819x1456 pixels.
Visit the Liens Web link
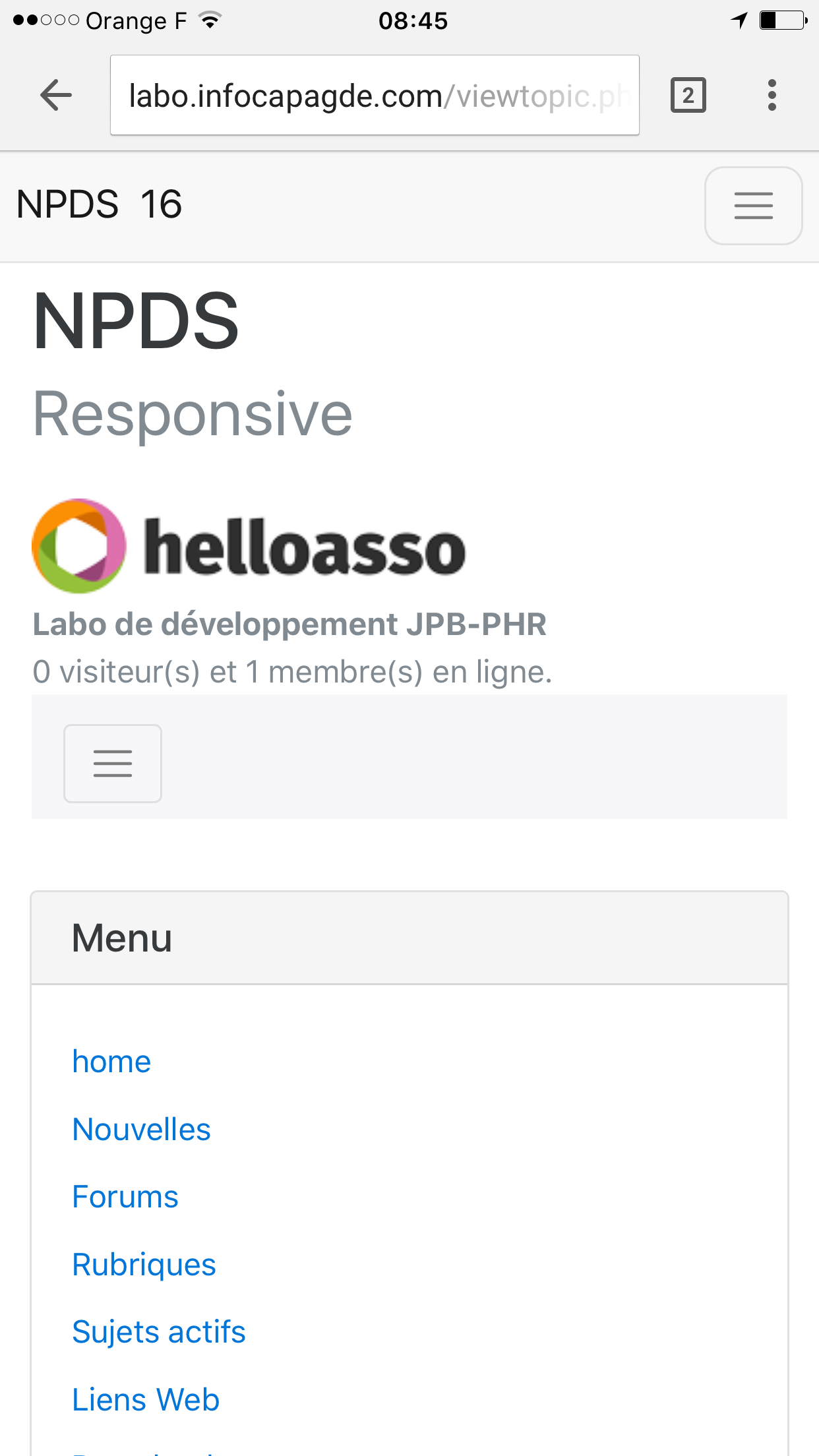[146, 1400]
